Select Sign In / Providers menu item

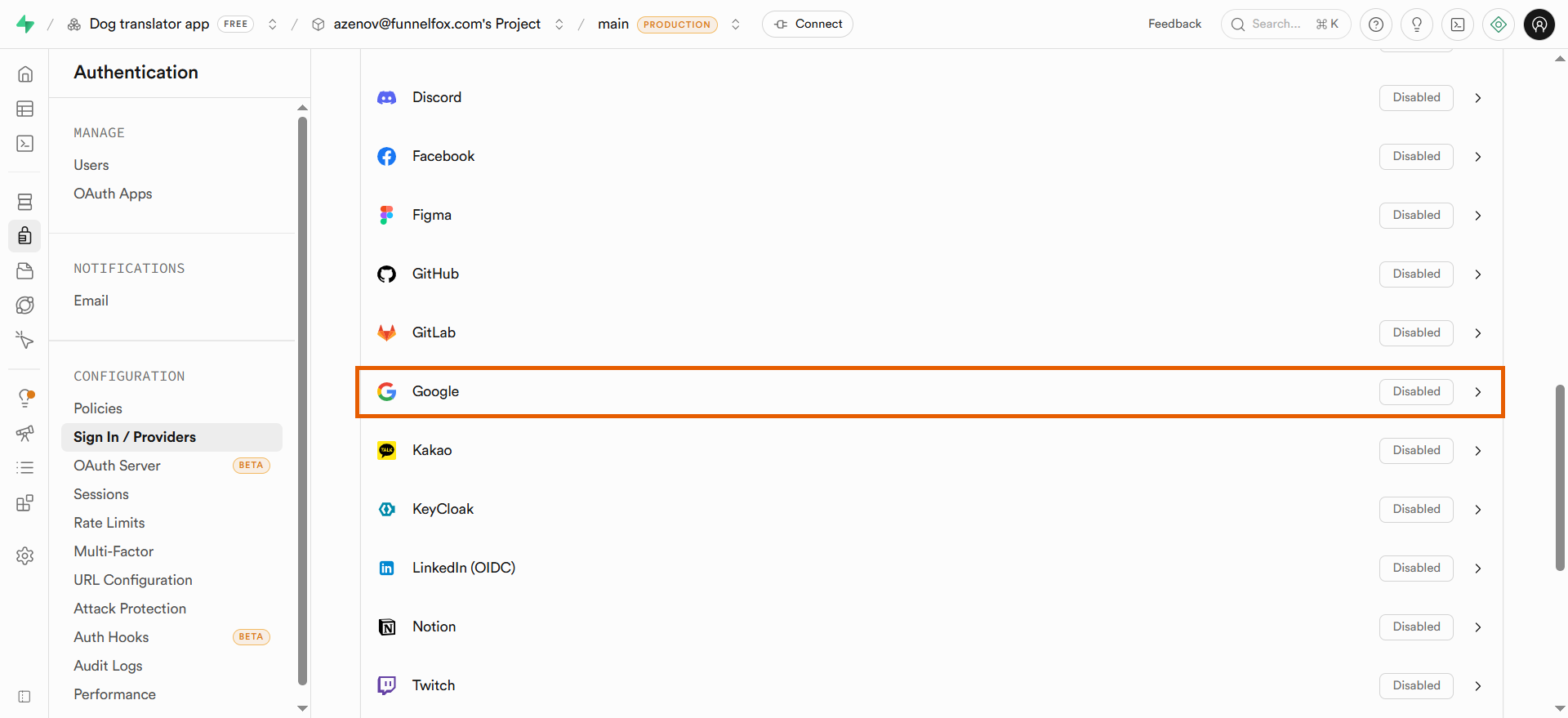(x=171, y=437)
